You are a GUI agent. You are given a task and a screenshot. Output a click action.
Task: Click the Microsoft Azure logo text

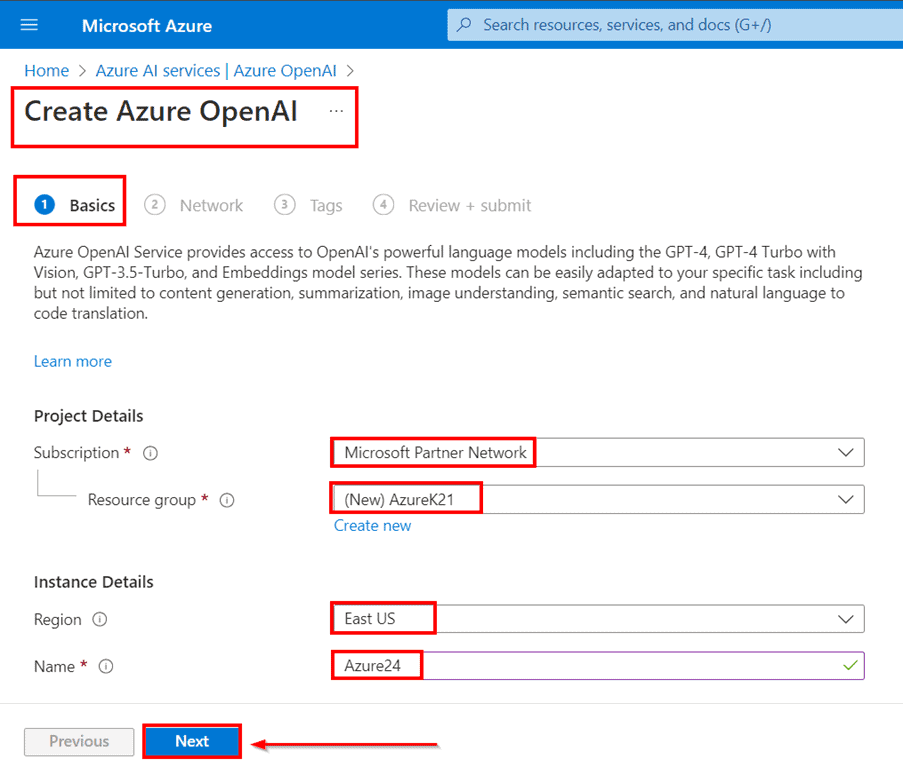point(147,25)
